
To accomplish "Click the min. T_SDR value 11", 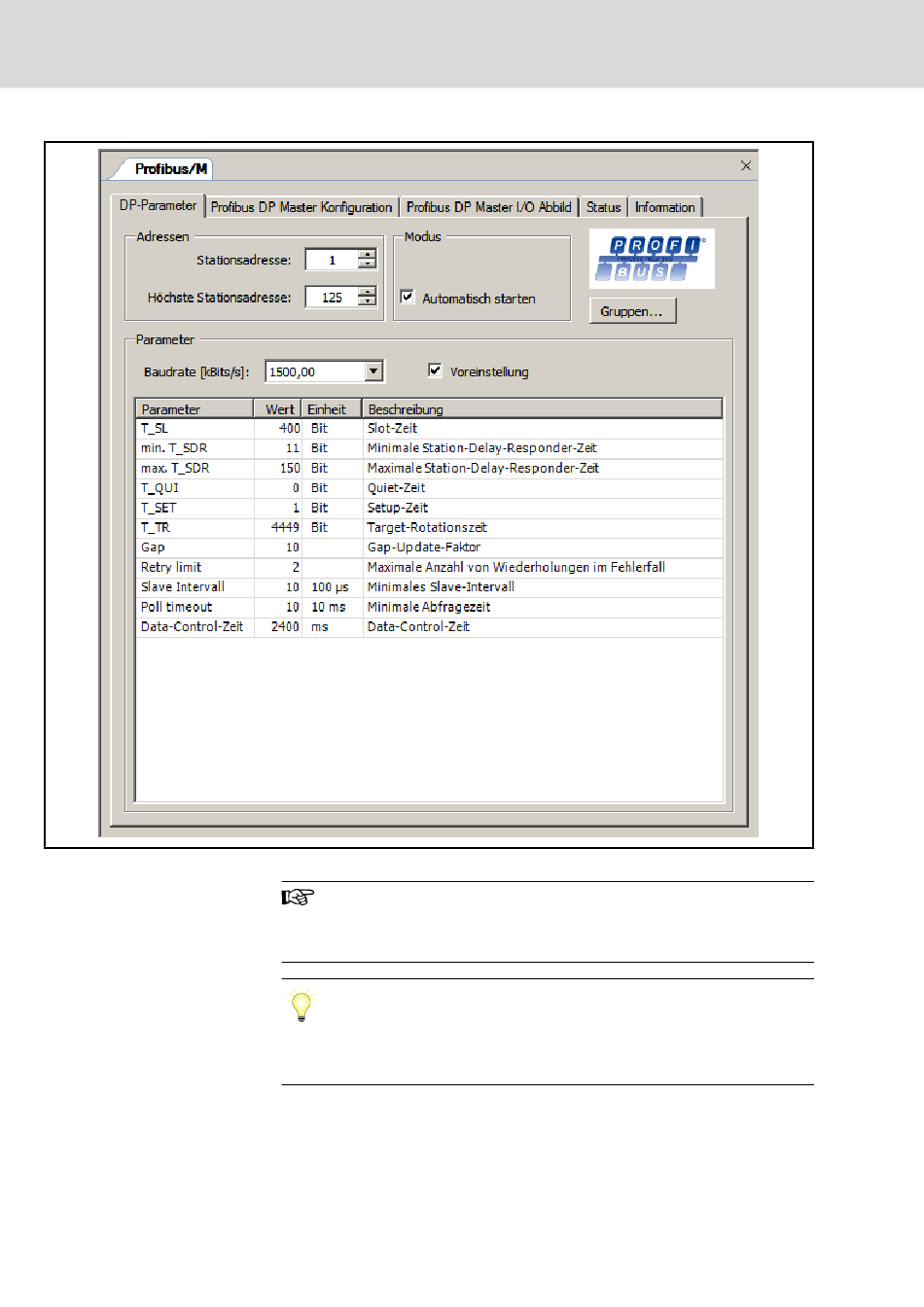I will point(277,448).
